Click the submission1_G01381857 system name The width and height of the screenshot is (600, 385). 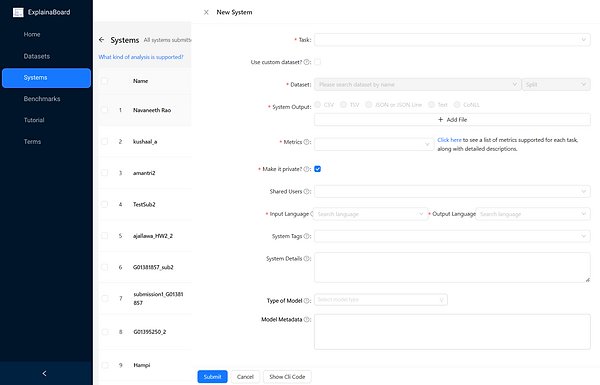158,299
